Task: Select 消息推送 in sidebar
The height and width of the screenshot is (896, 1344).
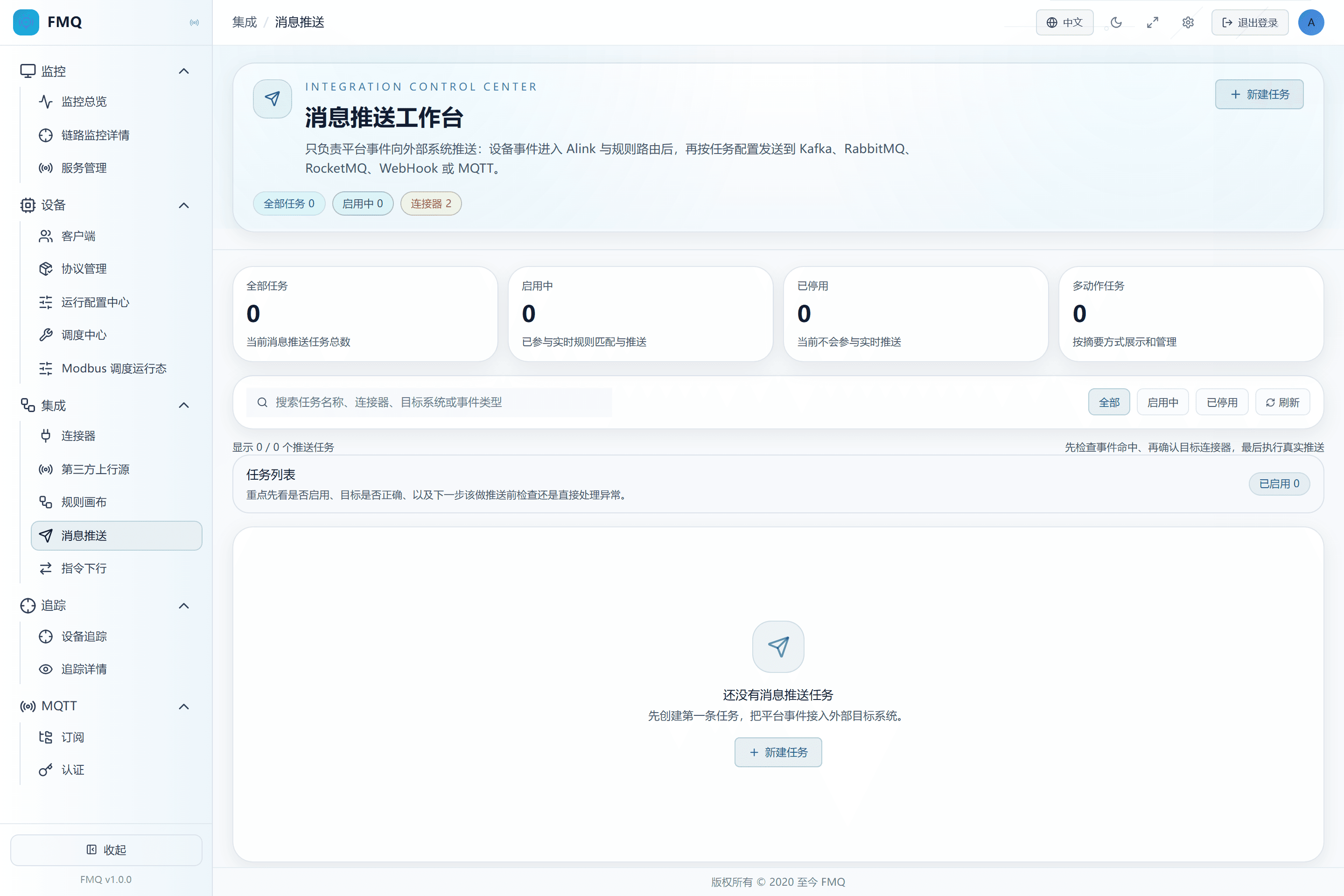Action: pyautogui.click(x=117, y=535)
